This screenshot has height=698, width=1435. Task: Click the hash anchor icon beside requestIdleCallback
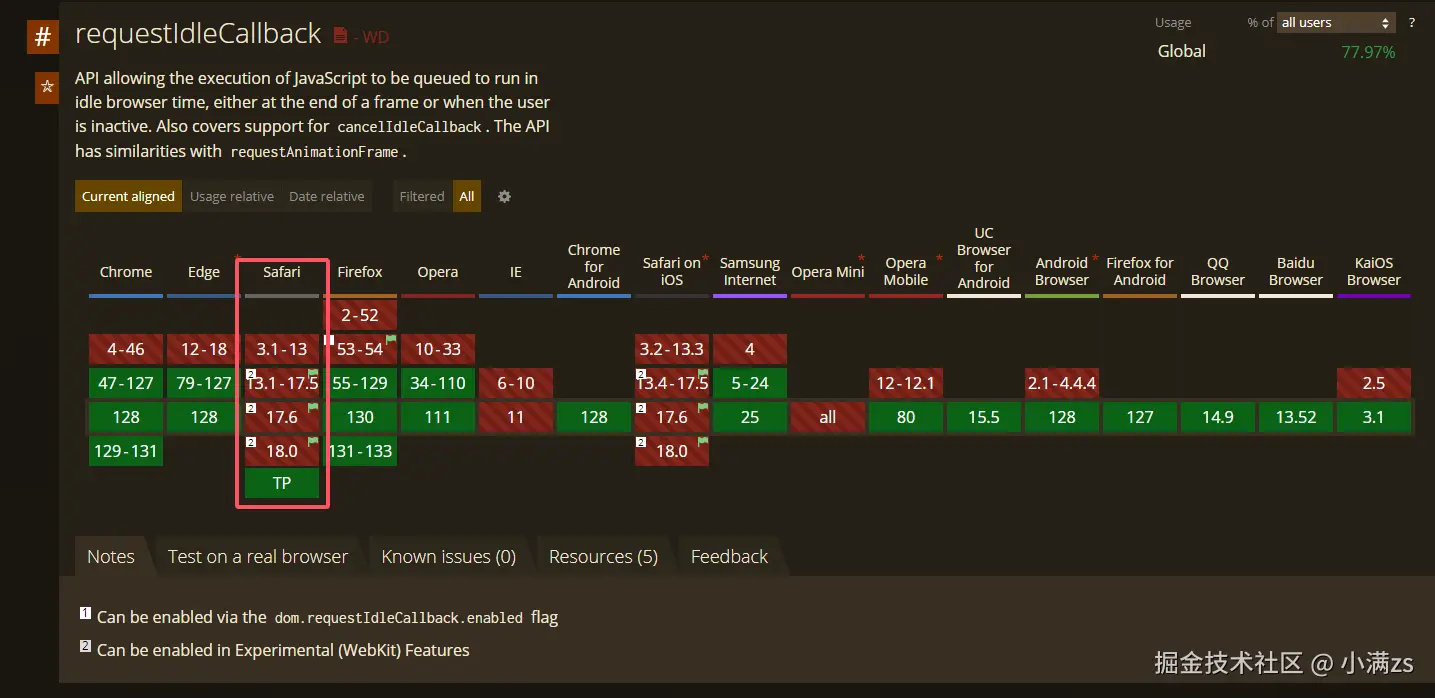pyautogui.click(x=42, y=37)
